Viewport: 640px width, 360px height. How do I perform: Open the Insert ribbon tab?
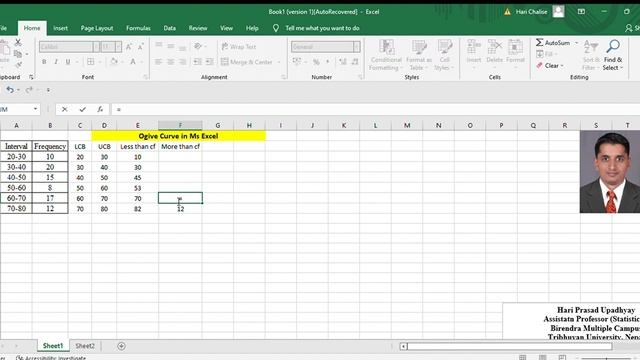click(x=60, y=28)
